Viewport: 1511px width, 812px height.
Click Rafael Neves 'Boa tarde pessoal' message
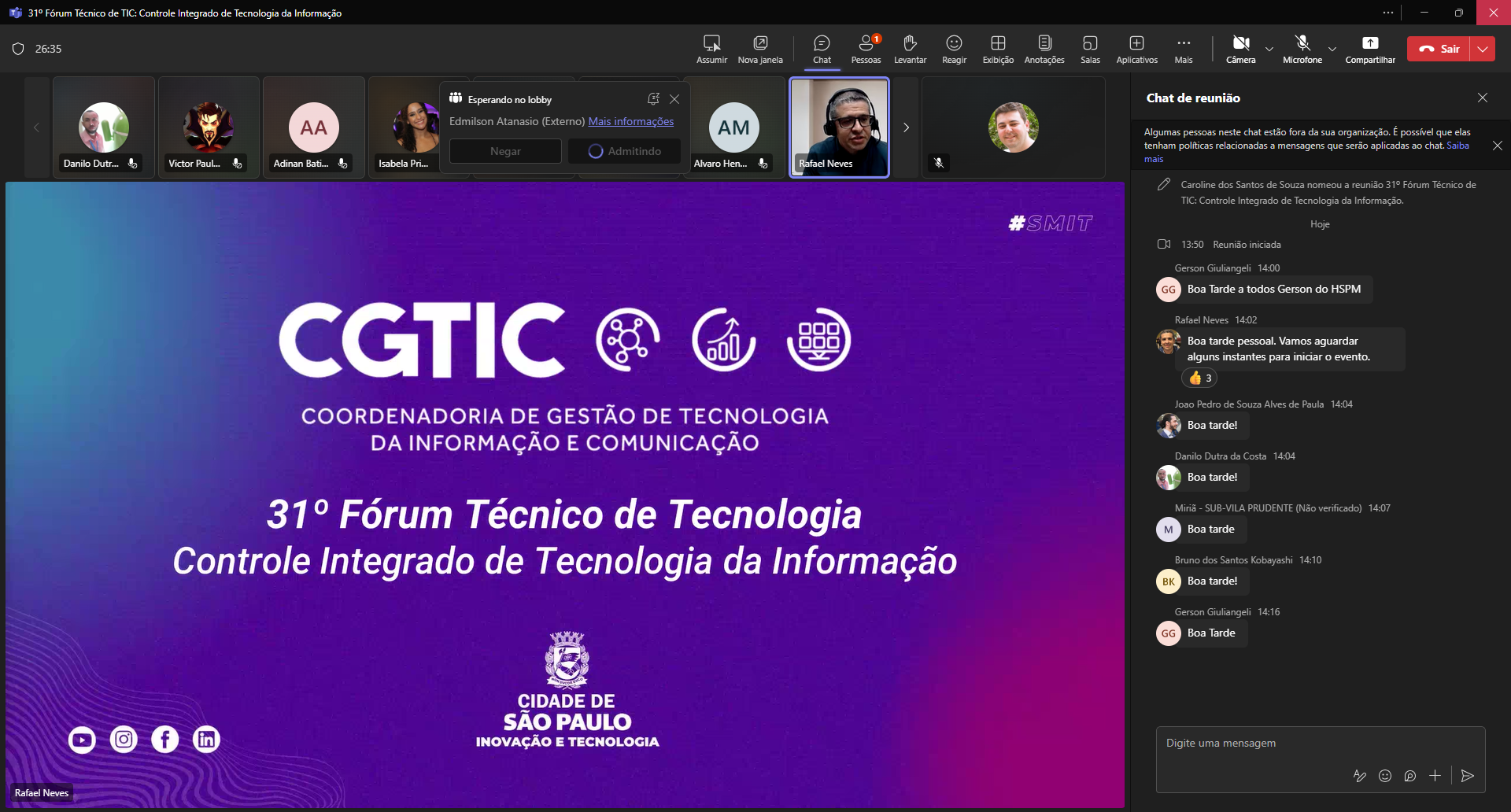tap(1291, 349)
